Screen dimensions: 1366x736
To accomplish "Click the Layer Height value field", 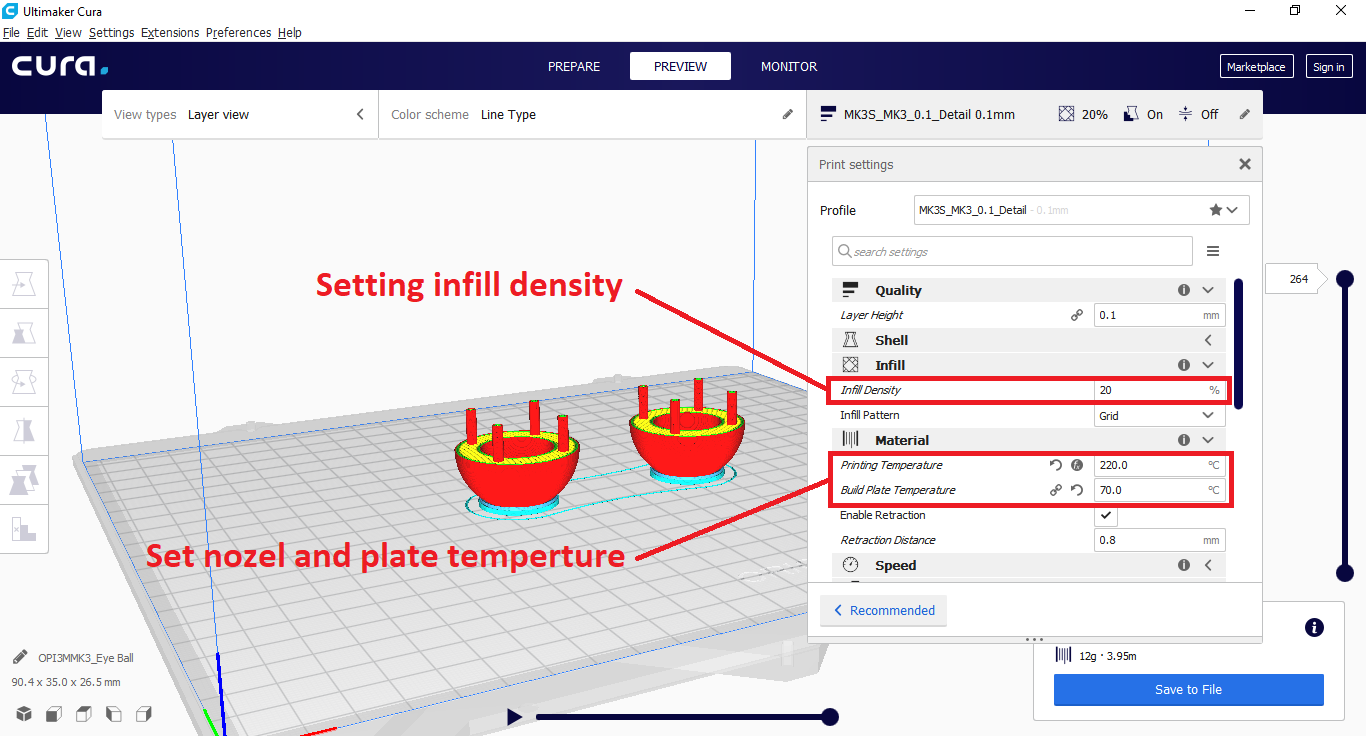I will tap(1159, 315).
